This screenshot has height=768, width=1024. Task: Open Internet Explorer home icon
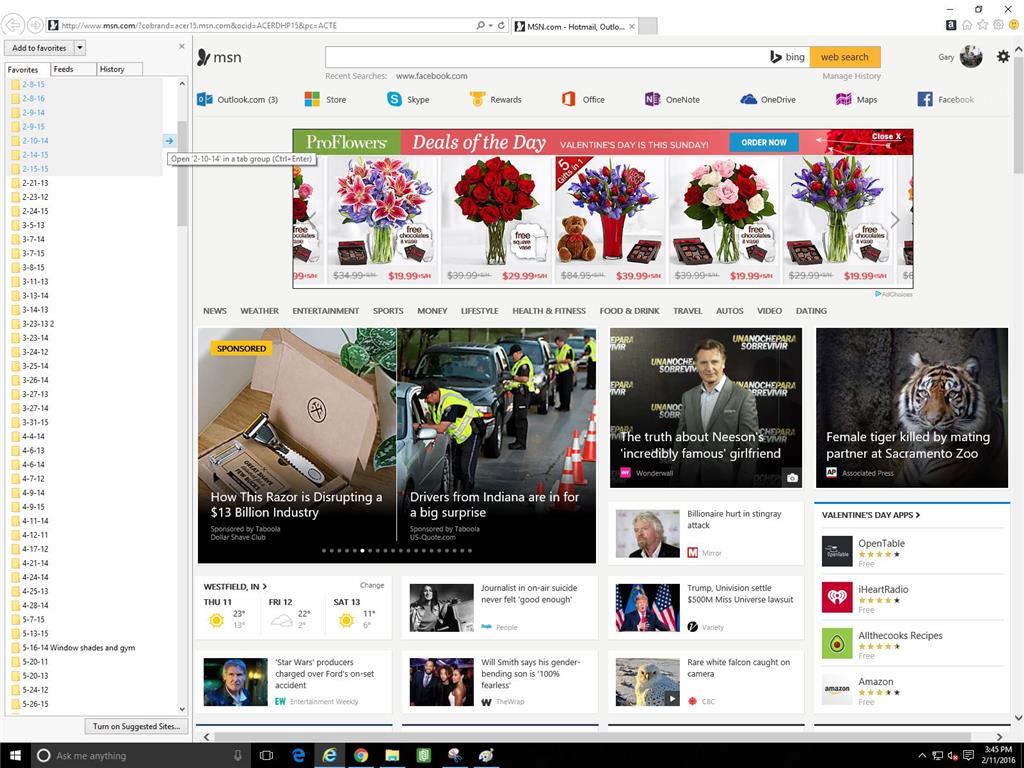click(x=967, y=25)
